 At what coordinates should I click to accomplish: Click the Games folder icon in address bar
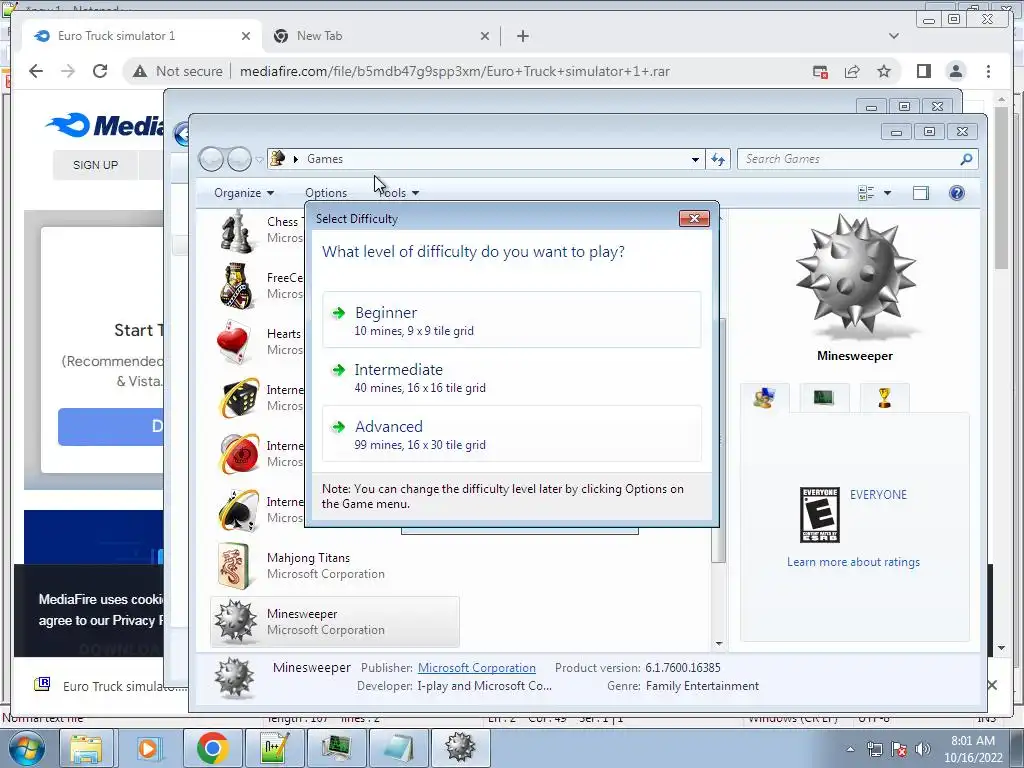tap(278, 158)
